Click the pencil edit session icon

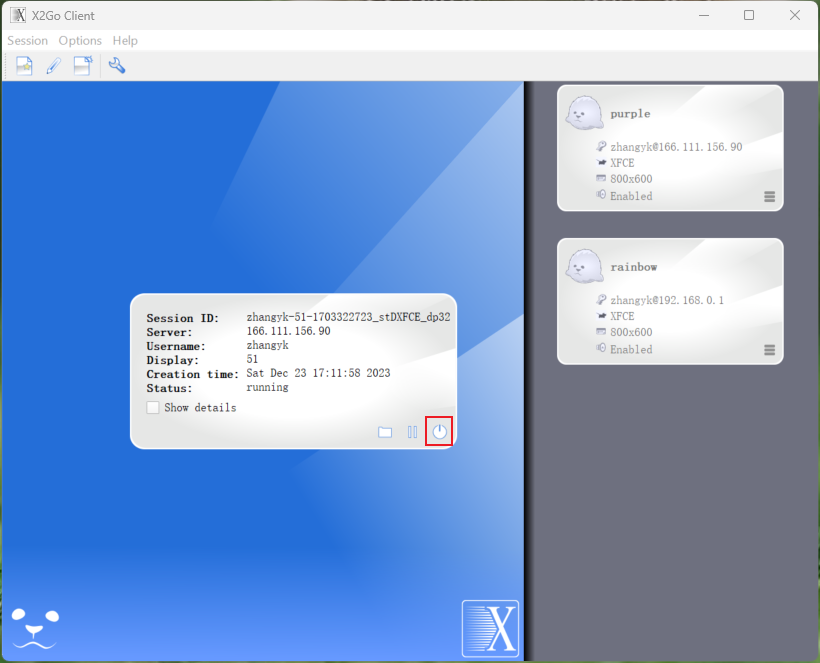pyautogui.click(x=54, y=66)
